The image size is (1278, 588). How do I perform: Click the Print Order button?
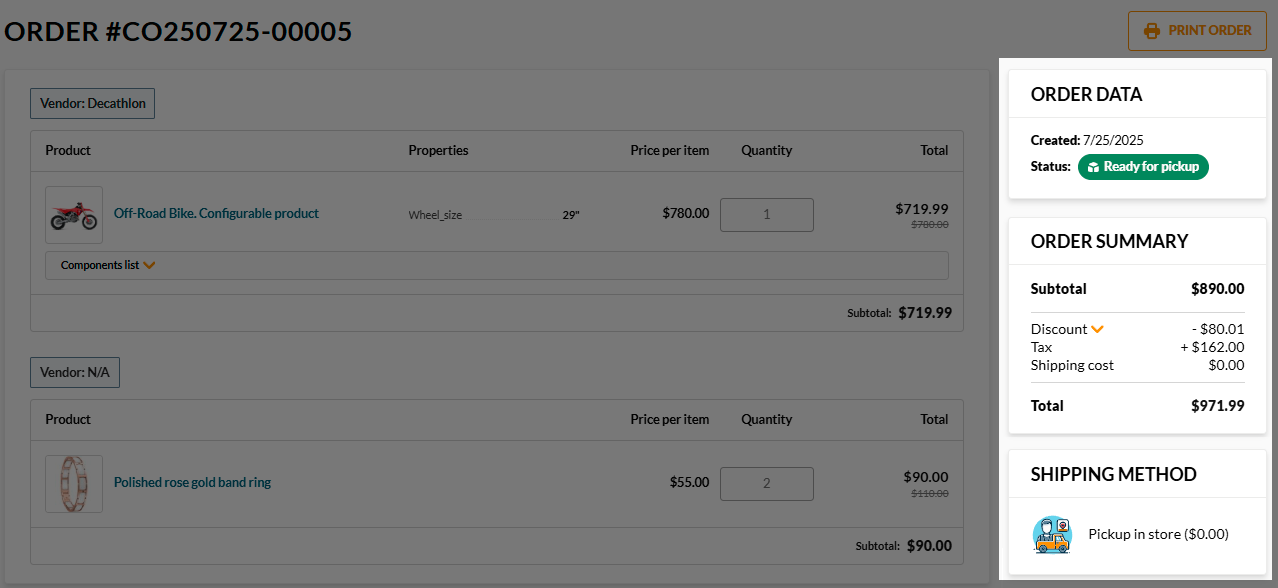pos(1197,31)
